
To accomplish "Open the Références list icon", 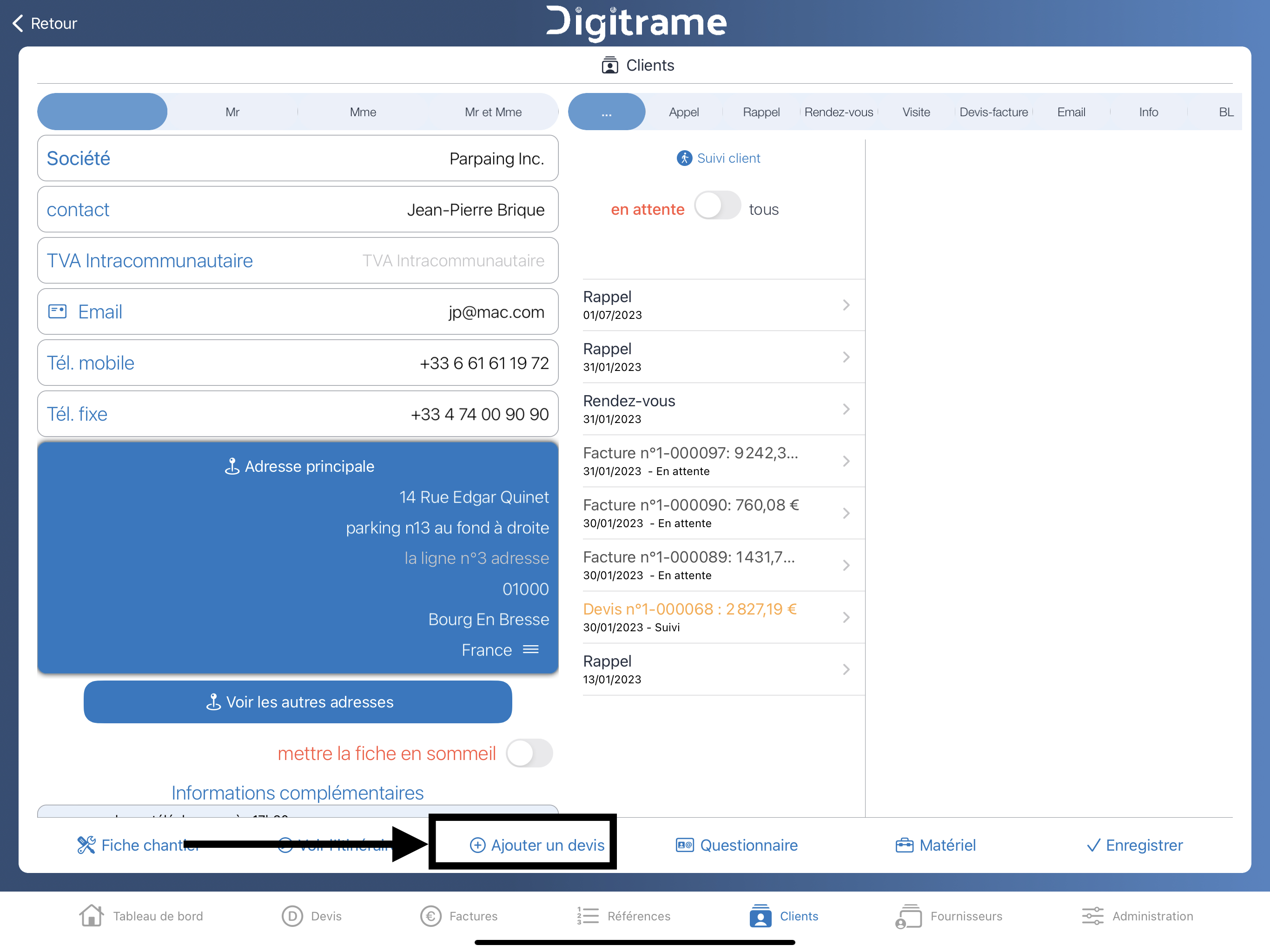I will [588, 916].
